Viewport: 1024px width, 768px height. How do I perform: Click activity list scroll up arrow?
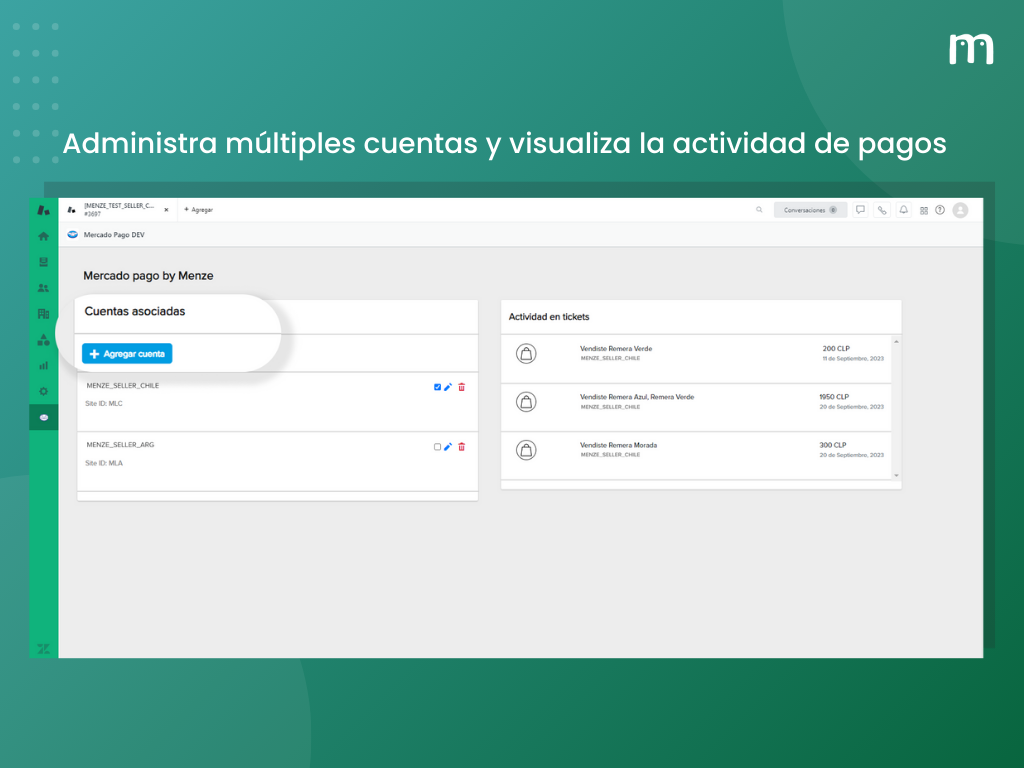[x=896, y=342]
